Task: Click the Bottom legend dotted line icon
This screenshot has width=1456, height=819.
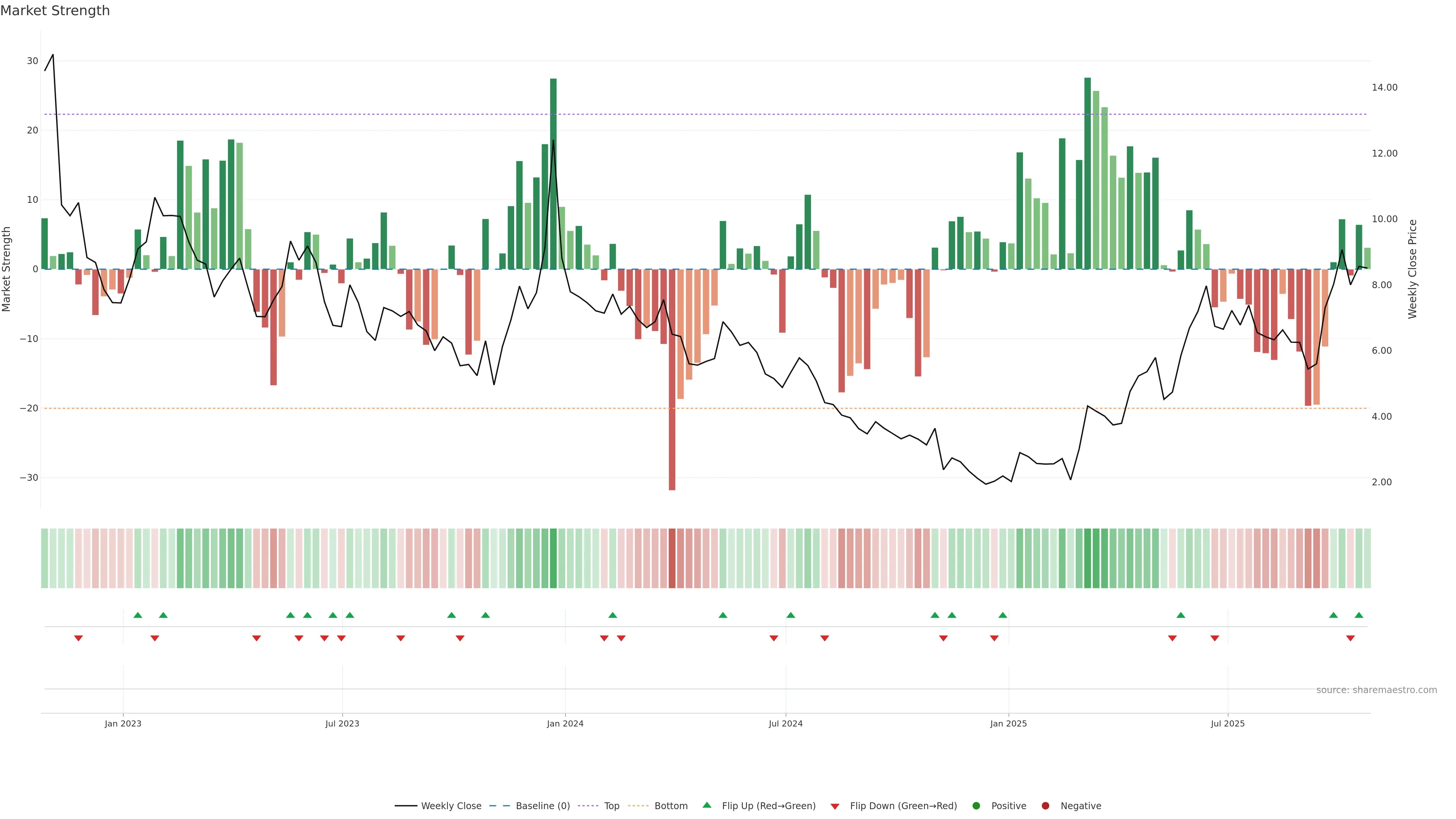Action: click(638, 806)
